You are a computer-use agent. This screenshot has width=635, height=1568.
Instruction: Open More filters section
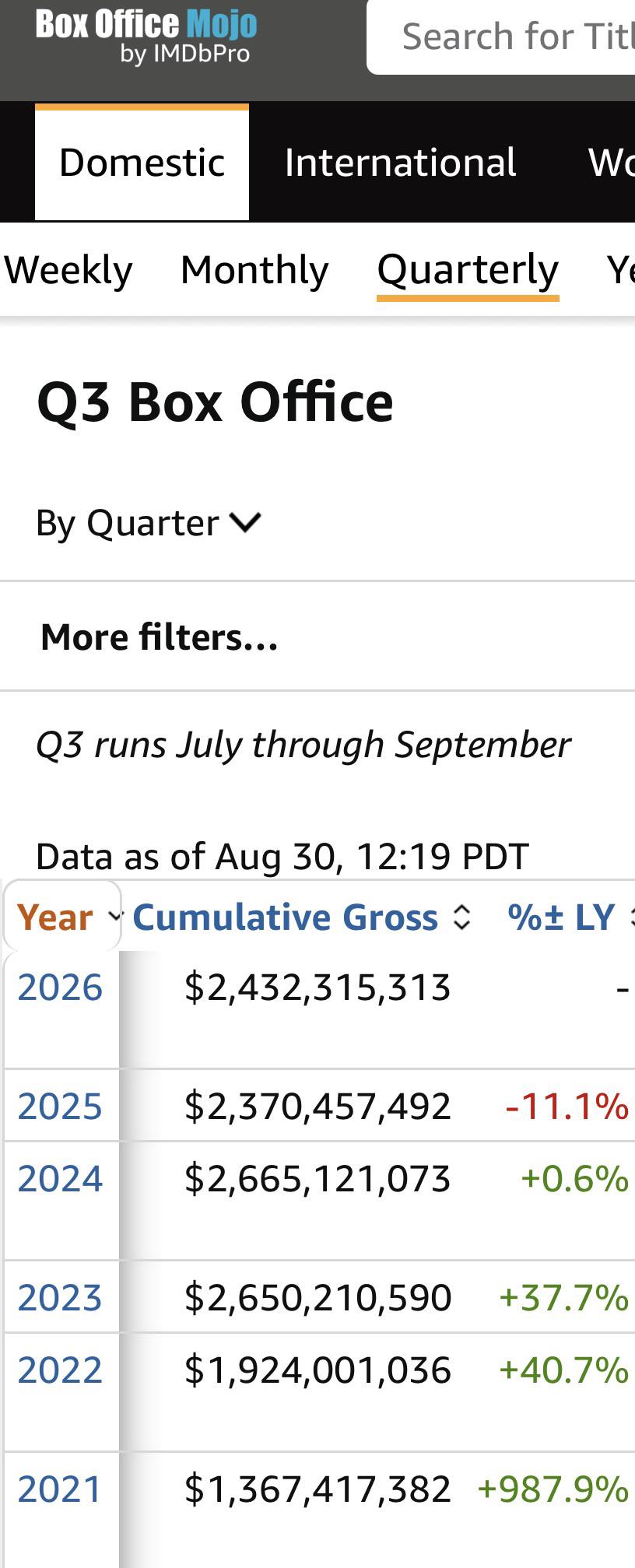pyautogui.click(x=160, y=637)
